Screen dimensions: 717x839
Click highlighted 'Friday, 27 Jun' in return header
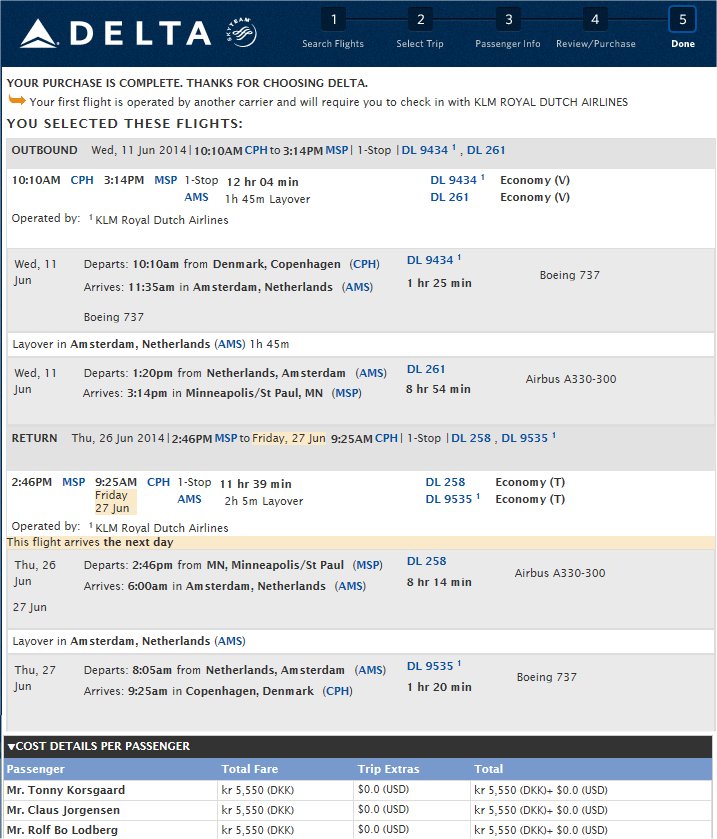(289, 438)
